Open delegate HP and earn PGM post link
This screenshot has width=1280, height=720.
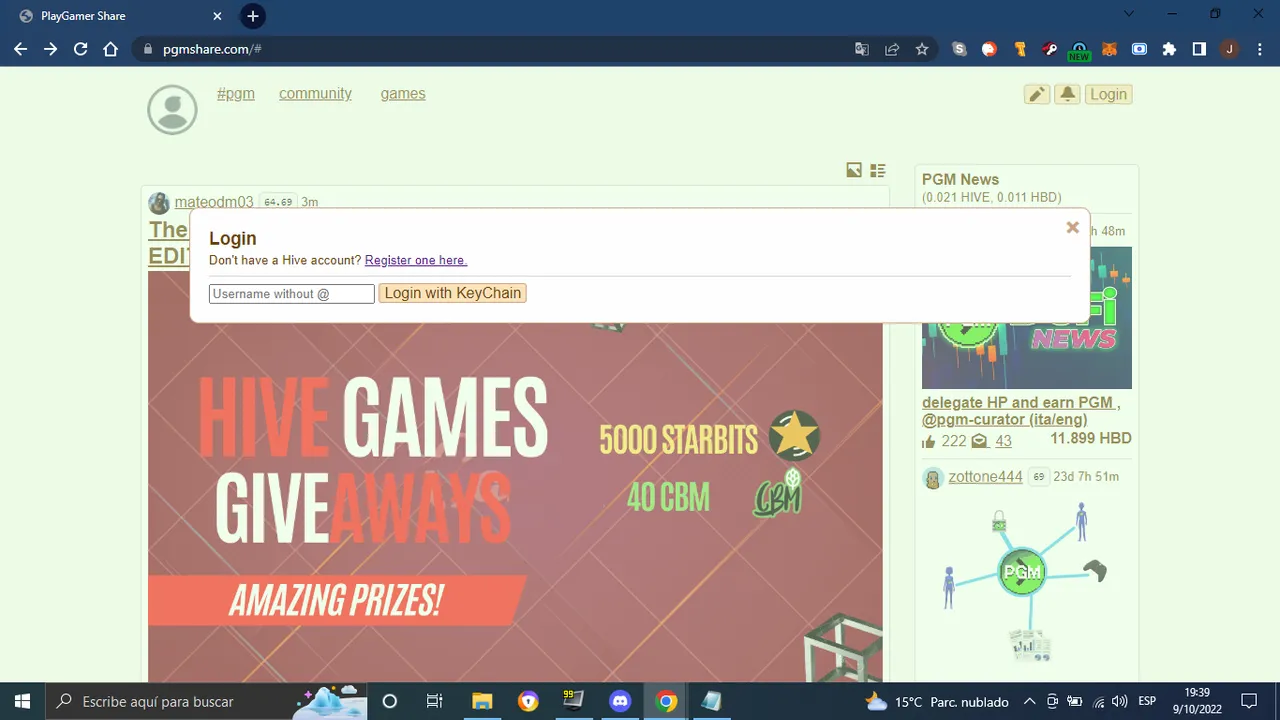[1021, 411]
